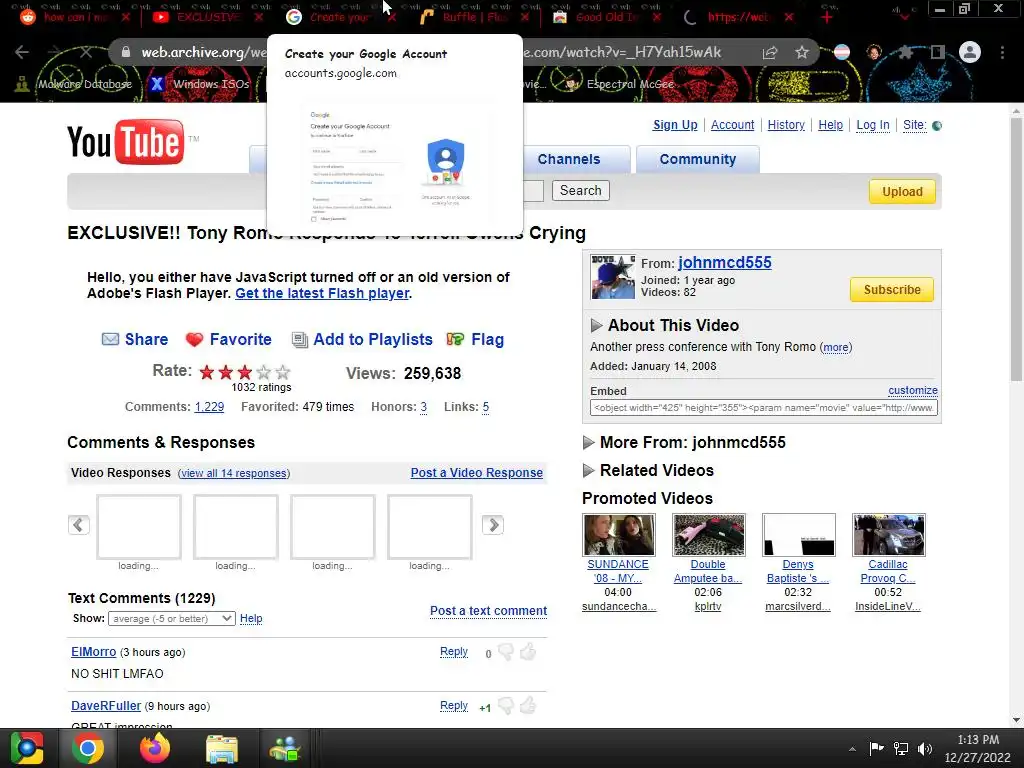Open the Espectral McGee bookmark
1024x768 pixels.
(620, 84)
